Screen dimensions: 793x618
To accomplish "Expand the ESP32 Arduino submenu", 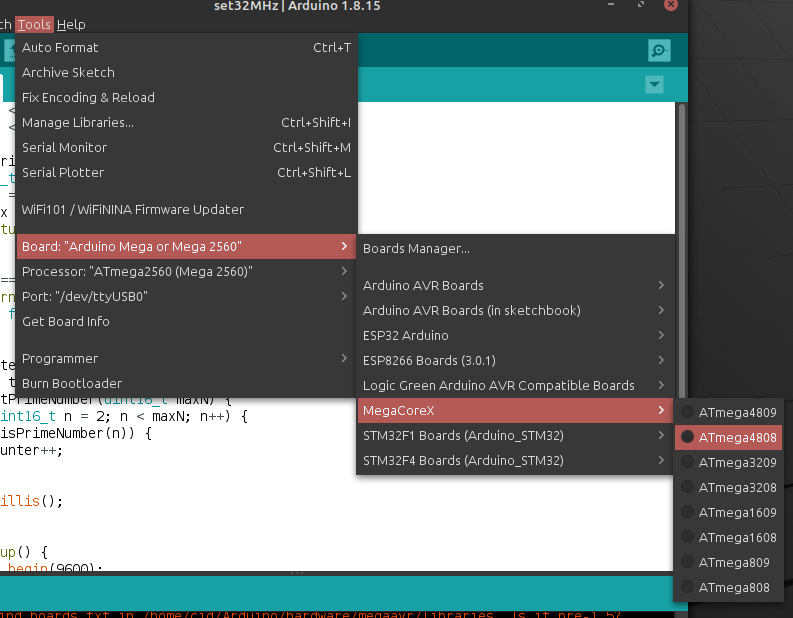I will (x=515, y=335).
